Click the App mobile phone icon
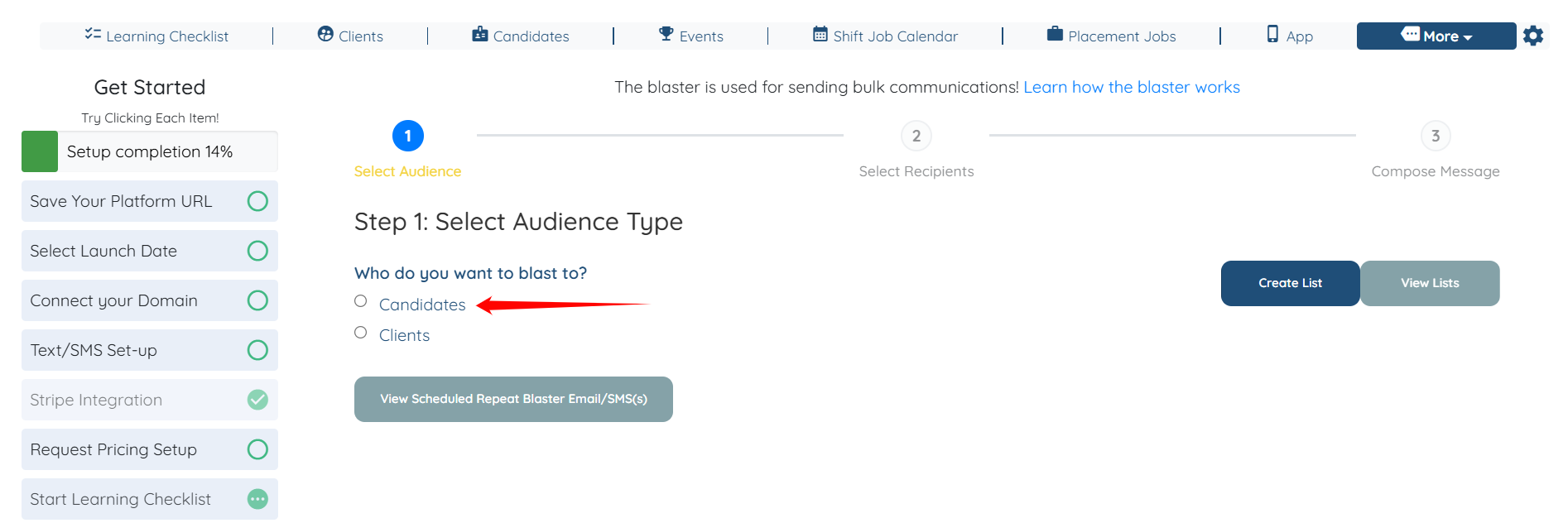 tap(1272, 34)
